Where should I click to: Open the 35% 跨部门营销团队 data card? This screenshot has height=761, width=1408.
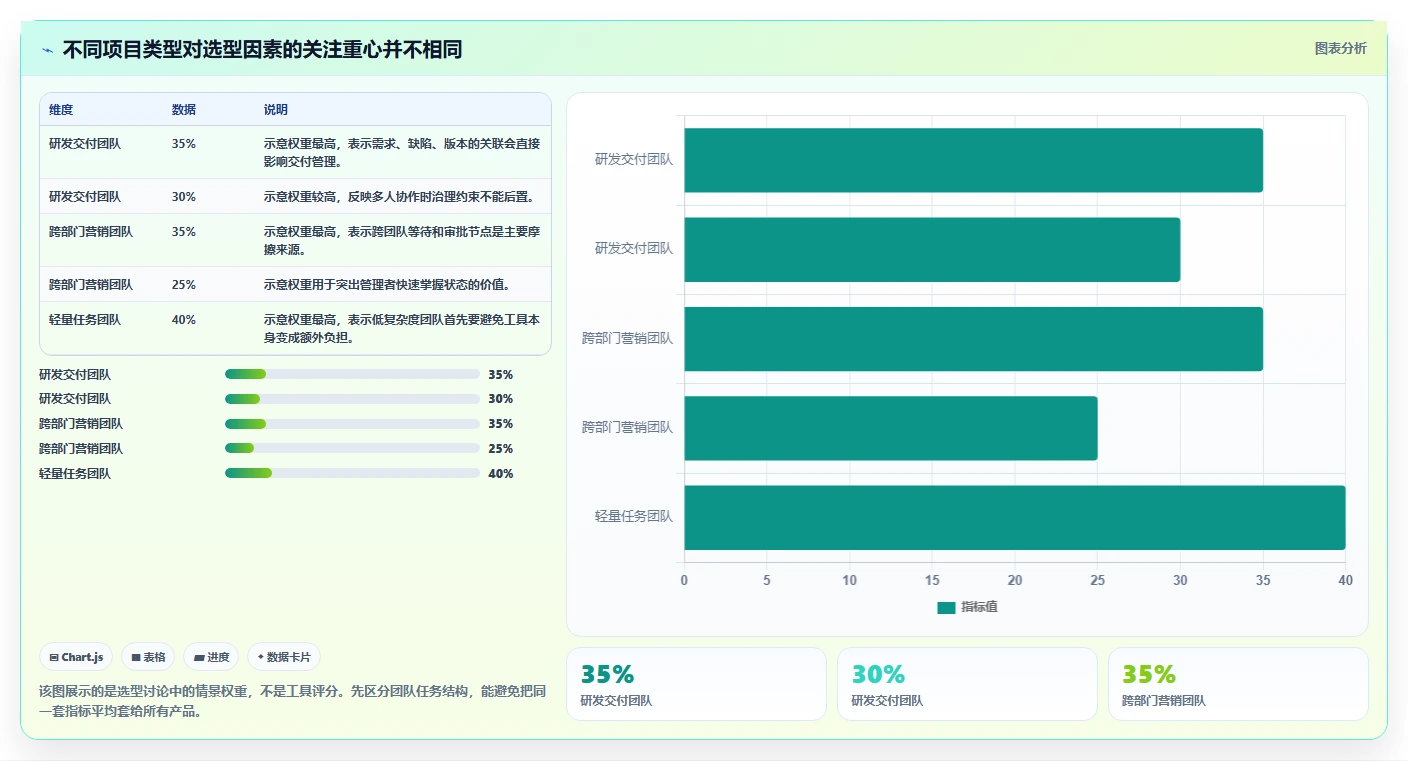point(1238,684)
